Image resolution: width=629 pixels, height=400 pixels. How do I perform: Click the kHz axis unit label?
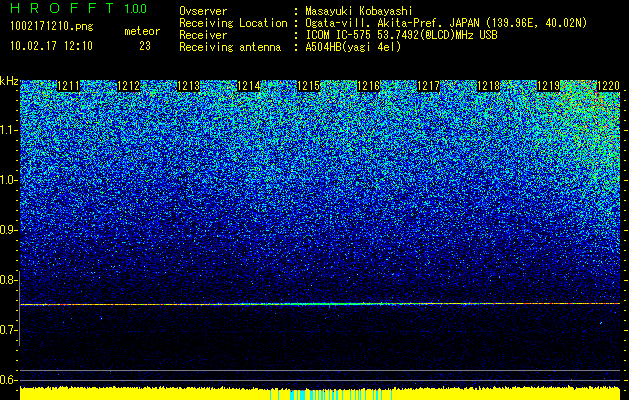click(x=9, y=81)
